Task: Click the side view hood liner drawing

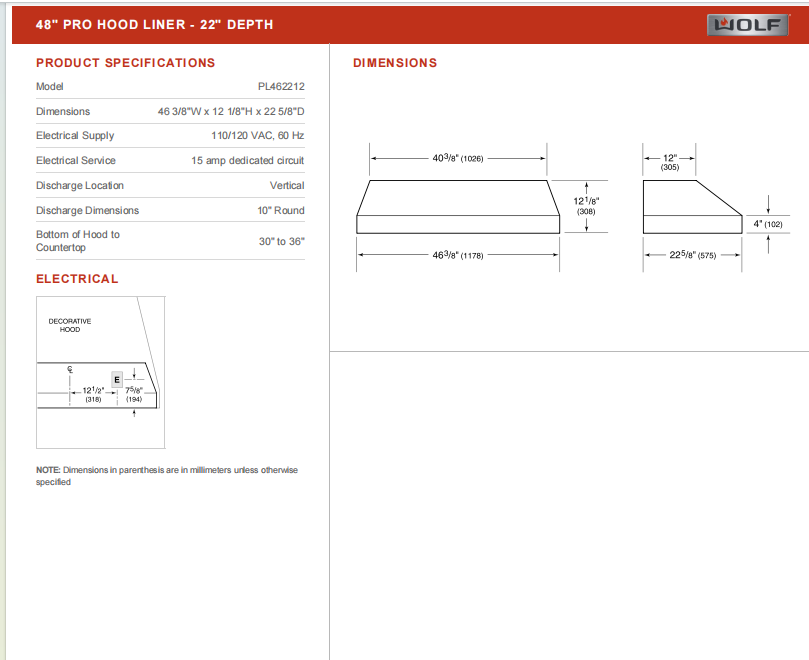Action: coord(692,207)
